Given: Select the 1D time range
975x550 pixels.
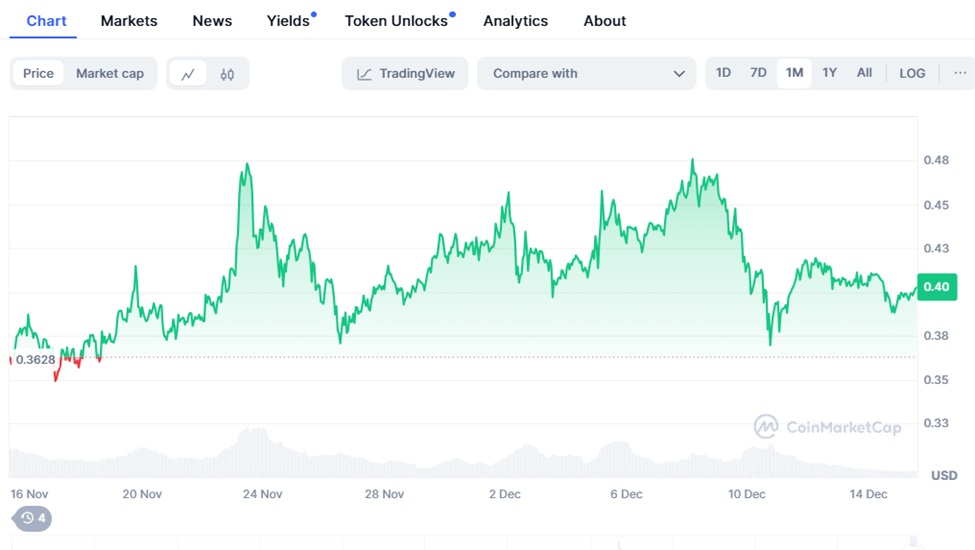Looking at the screenshot, I should (723, 73).
